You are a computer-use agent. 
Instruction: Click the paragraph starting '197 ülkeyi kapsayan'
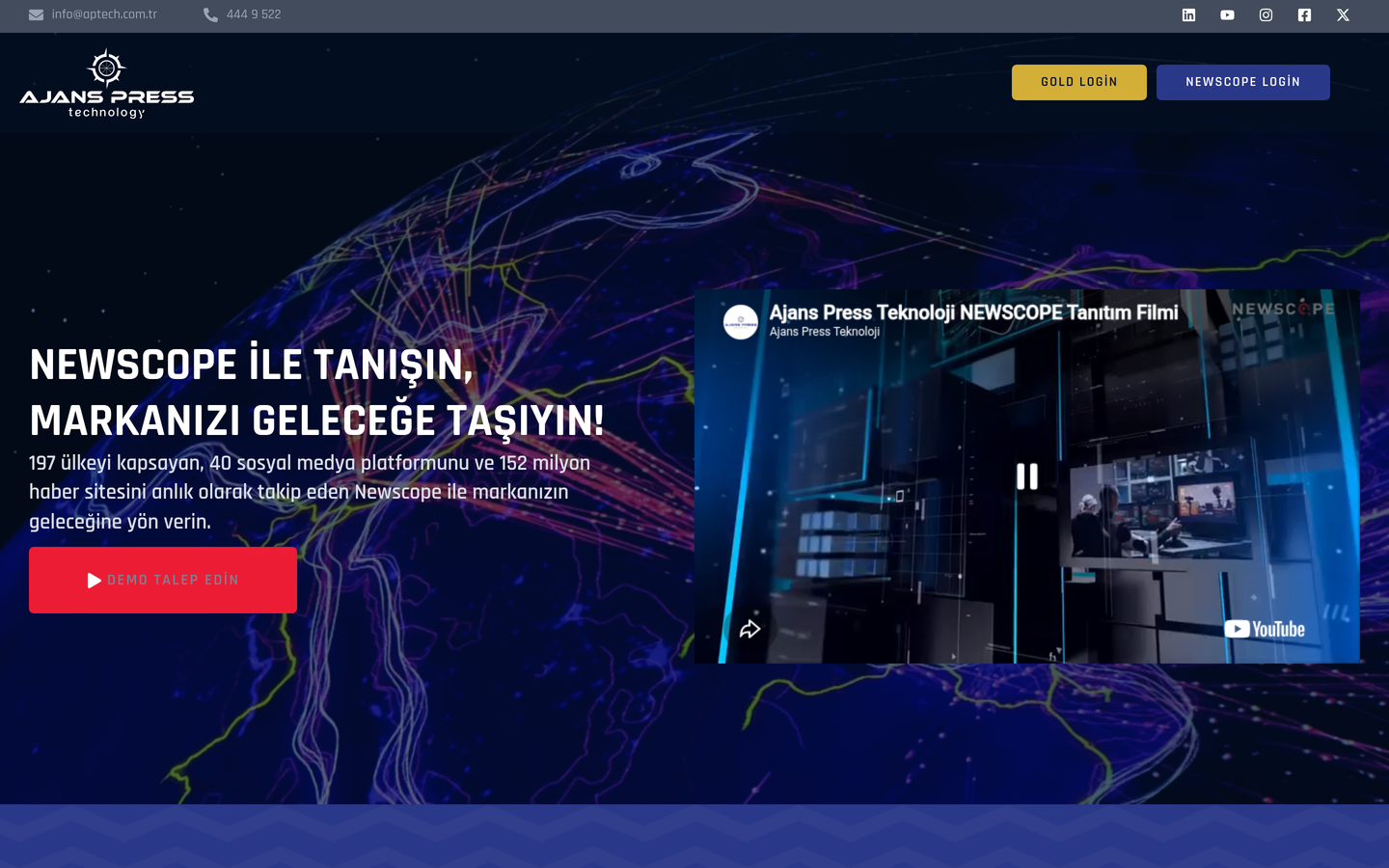[x=310, y=492]
